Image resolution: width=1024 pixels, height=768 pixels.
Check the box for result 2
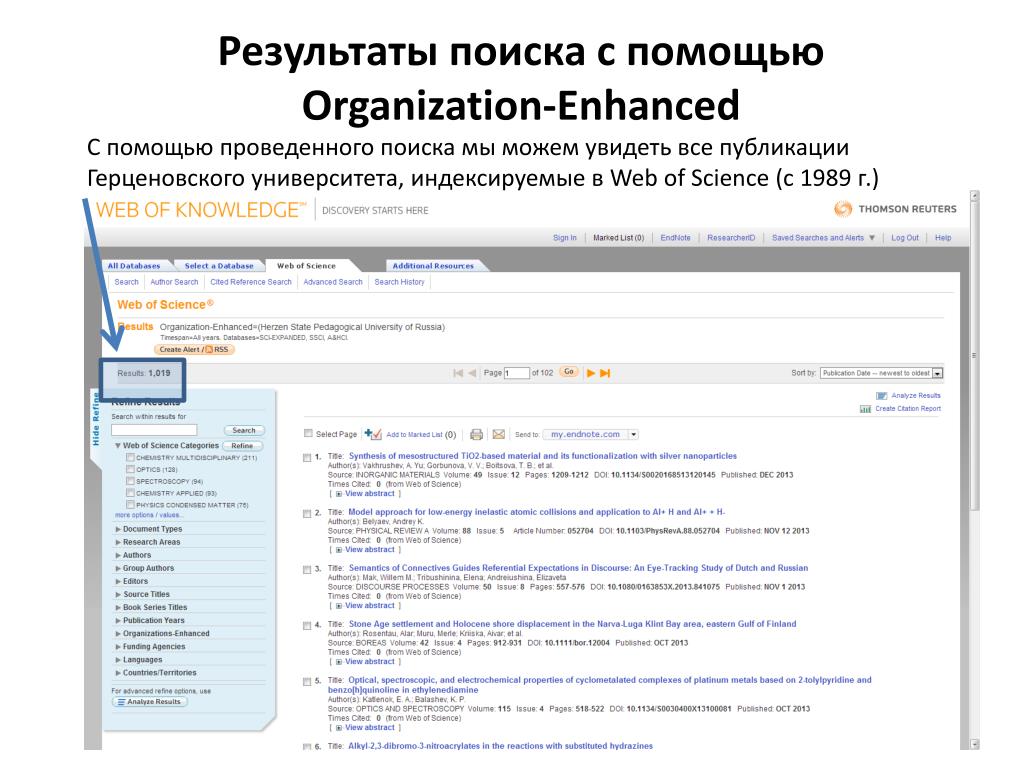click(307, 514)
